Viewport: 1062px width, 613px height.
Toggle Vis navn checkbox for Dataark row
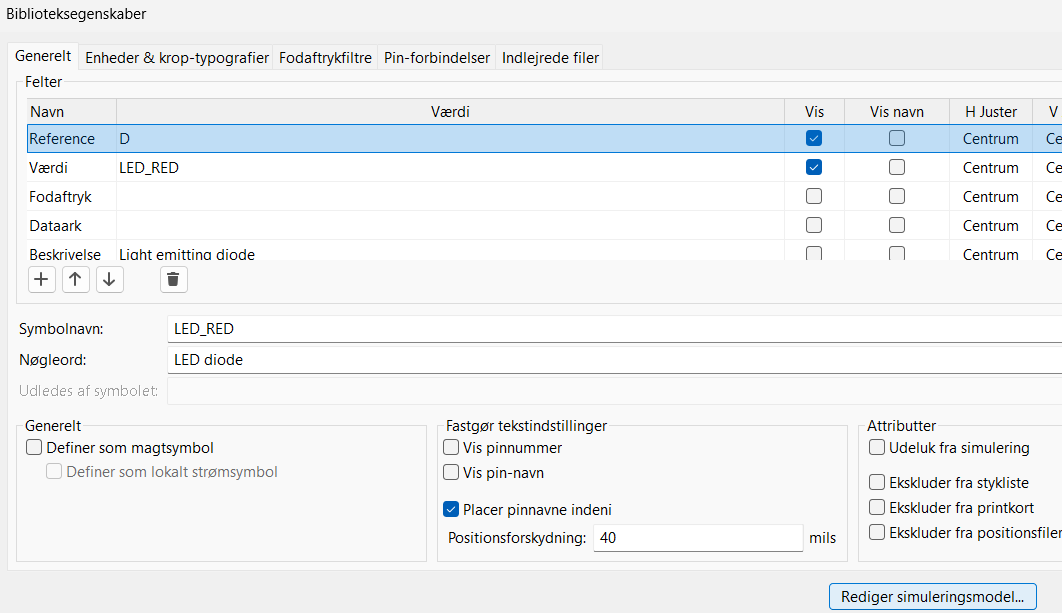tap(897, 226)
